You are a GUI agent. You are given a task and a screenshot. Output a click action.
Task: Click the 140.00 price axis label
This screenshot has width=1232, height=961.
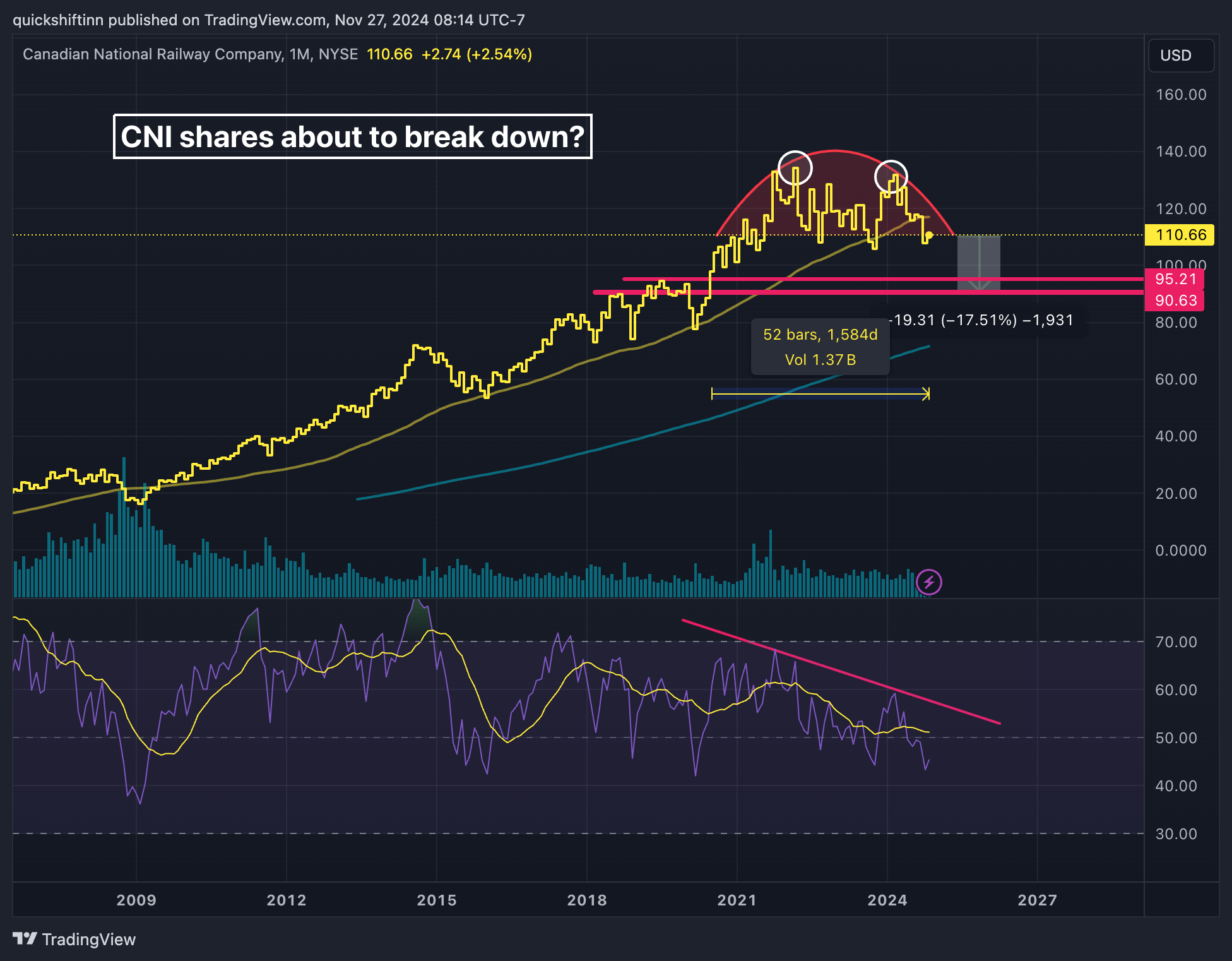pos(1181,152)
